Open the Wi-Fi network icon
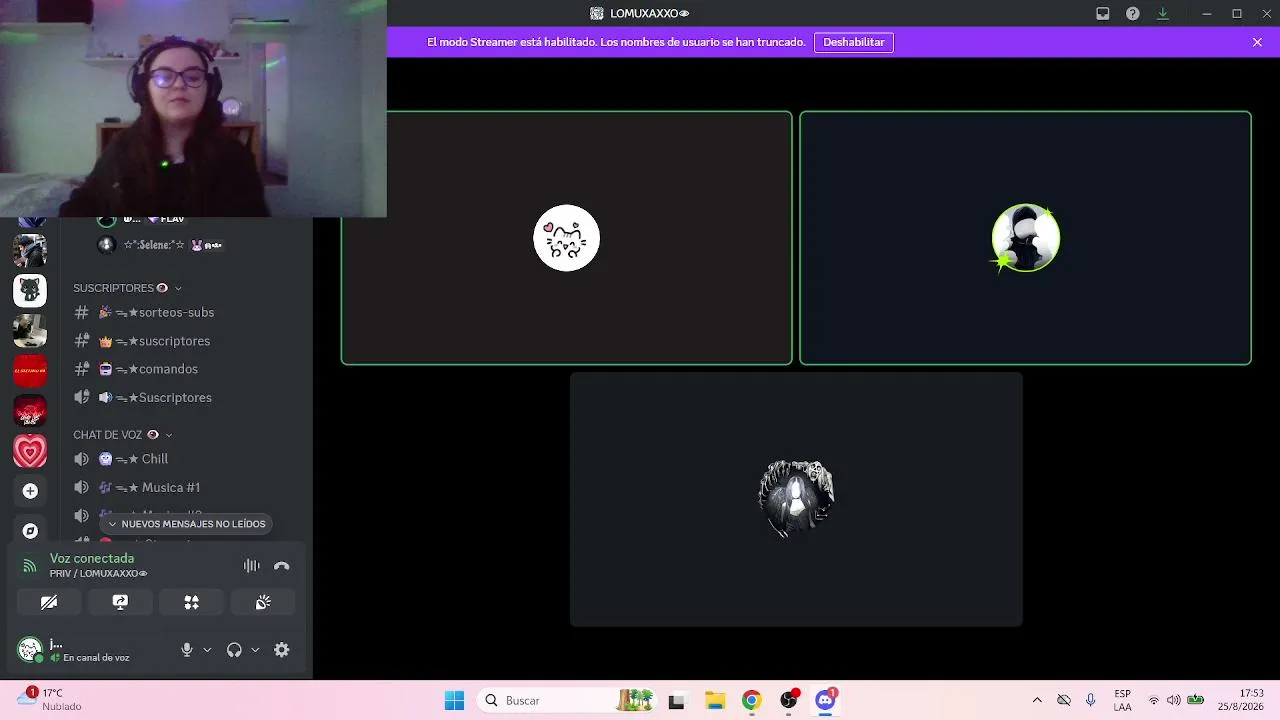The width and height of the screenshot is (1280, 720). pyautogui.click(x=1154, y=700)
